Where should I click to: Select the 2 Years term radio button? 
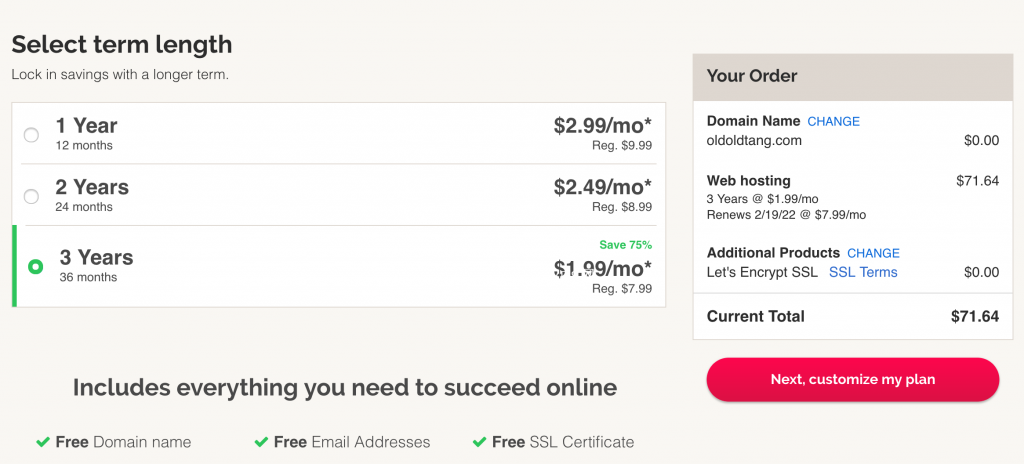coord(31,197)
